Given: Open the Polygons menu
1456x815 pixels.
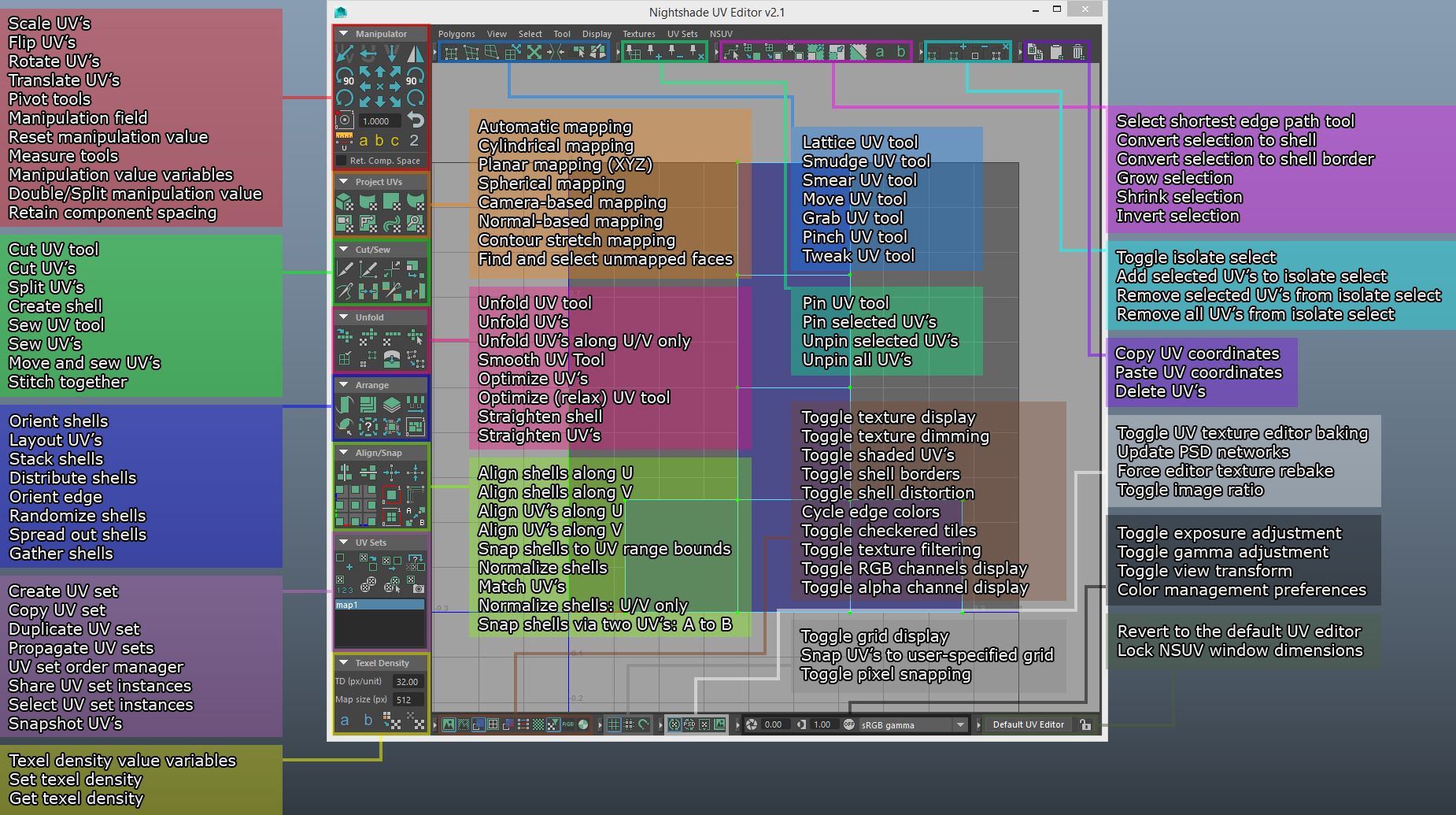Looking at the screenshot, I should [x=456, y=34].
